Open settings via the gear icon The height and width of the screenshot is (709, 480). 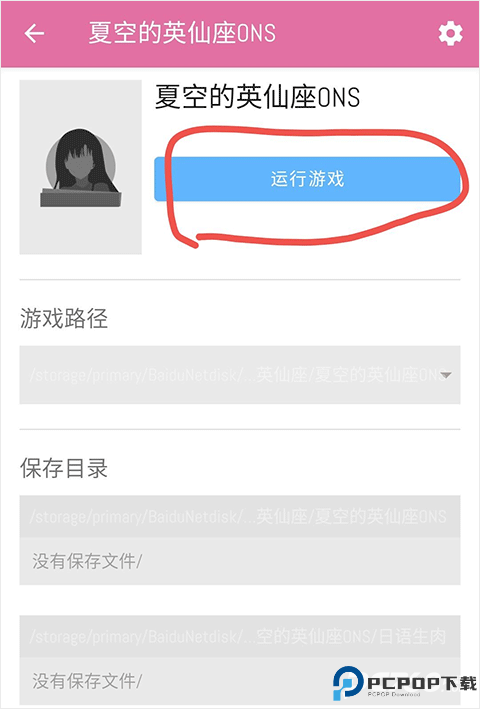[451, 33]
